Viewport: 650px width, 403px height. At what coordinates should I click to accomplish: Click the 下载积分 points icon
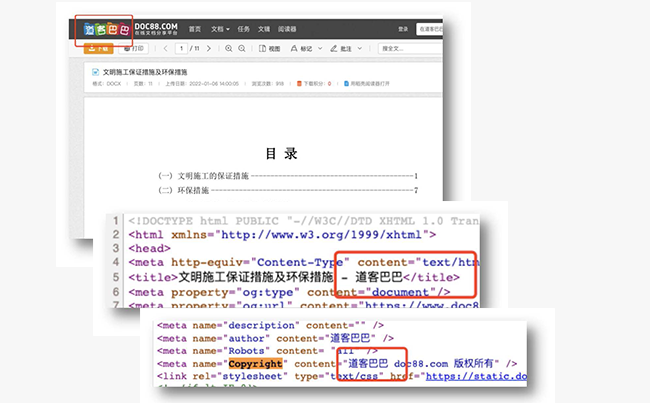point(299,84)
